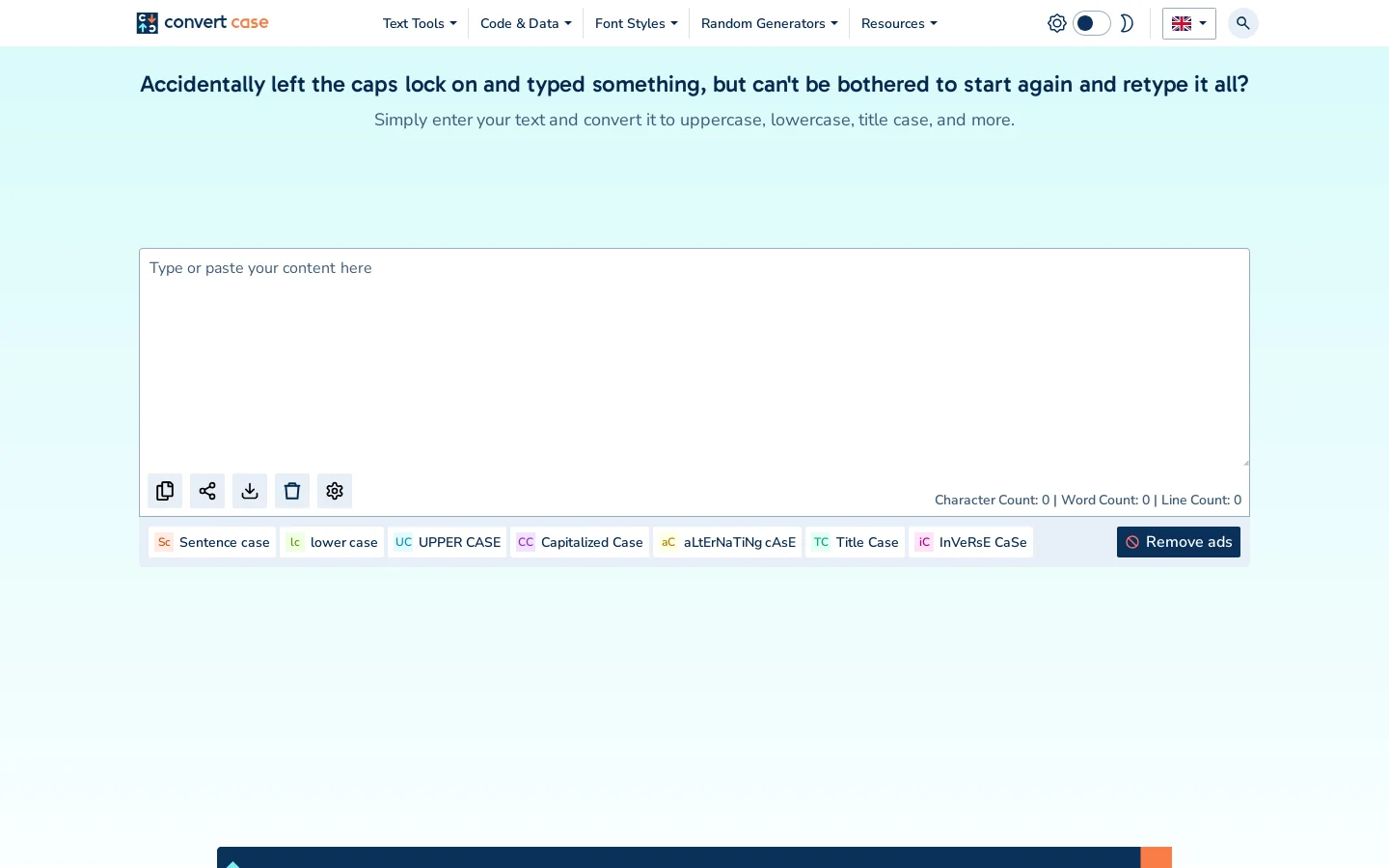Click the textarea resize handle corner

[x=1245, y=462]
